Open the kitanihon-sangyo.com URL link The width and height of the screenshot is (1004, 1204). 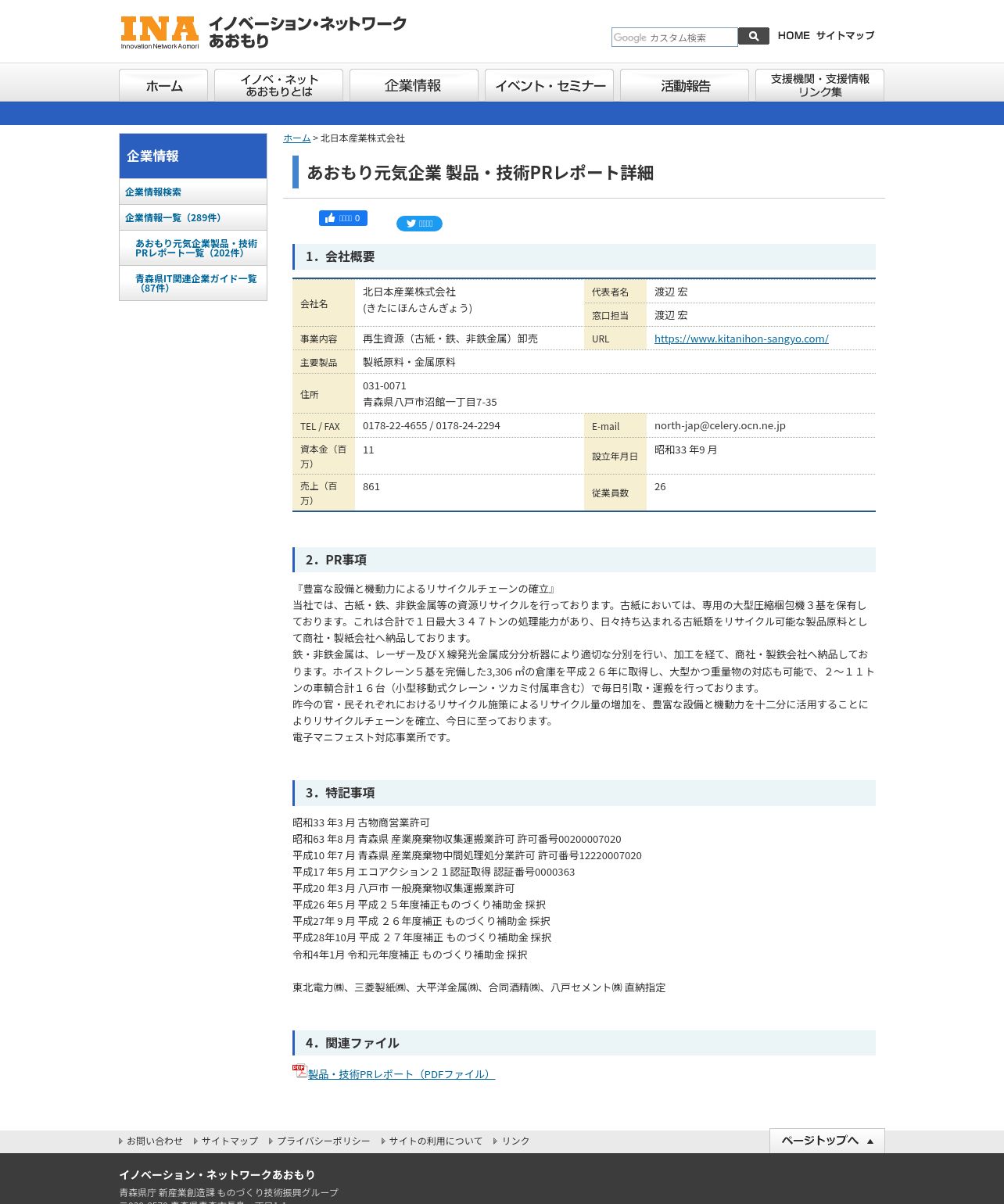741,339
